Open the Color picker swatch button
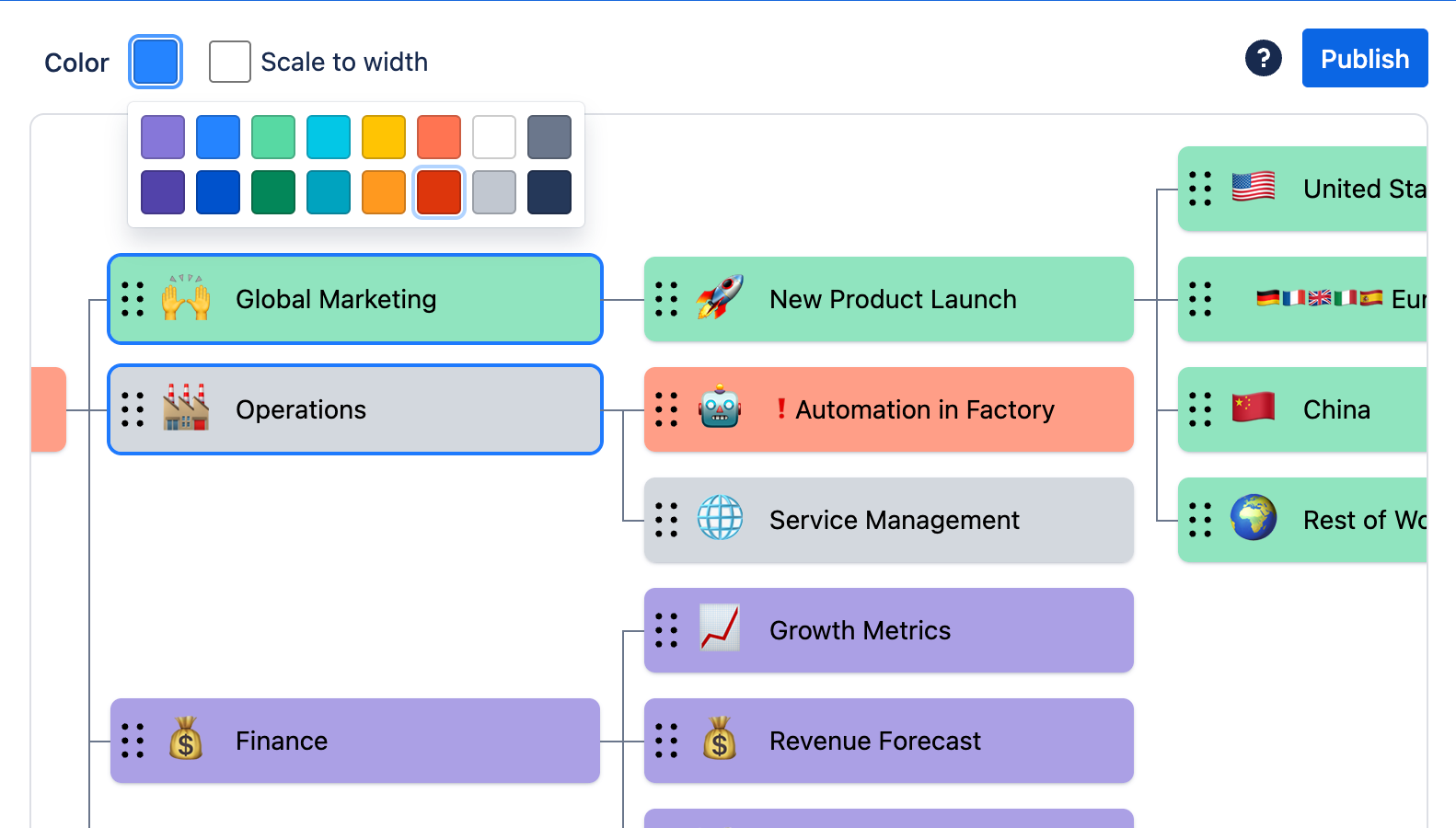1456x828 pixels. (156, 62)
